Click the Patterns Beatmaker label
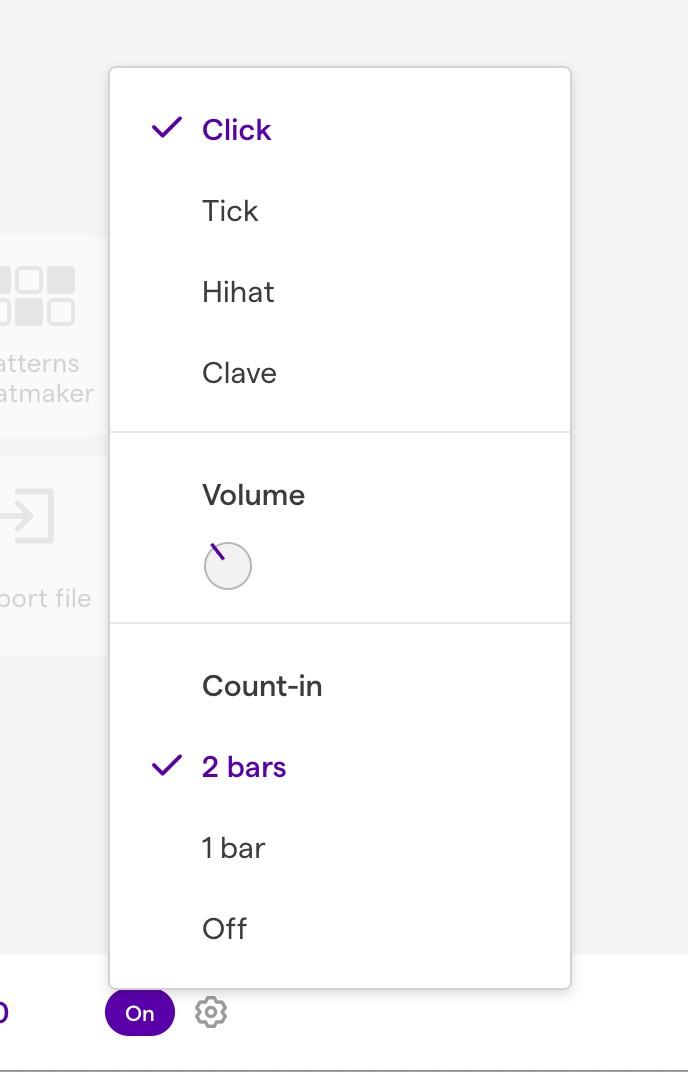Screen dimensions: 688x1072 46,378
